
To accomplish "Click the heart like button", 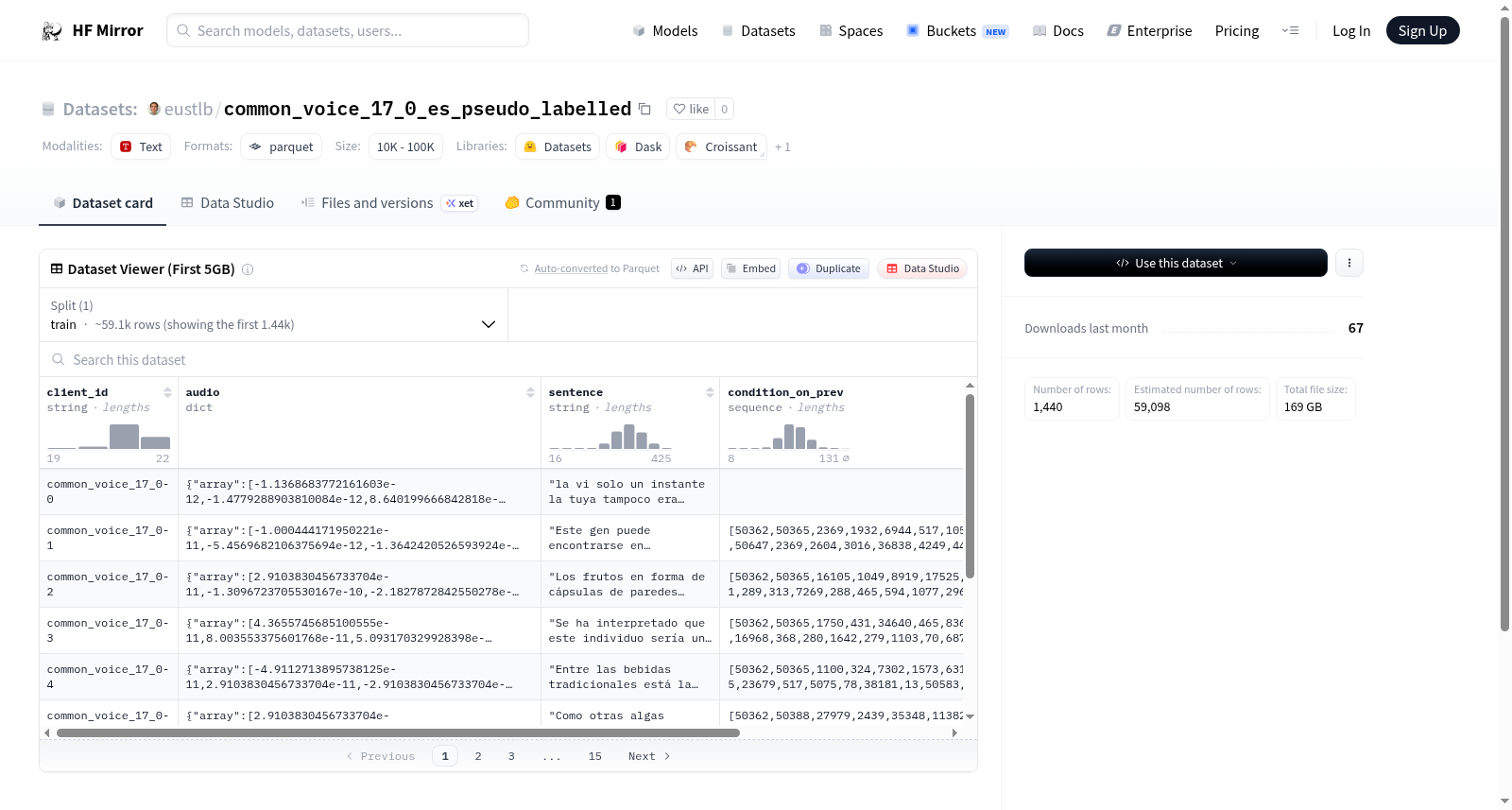I will 691,109.
